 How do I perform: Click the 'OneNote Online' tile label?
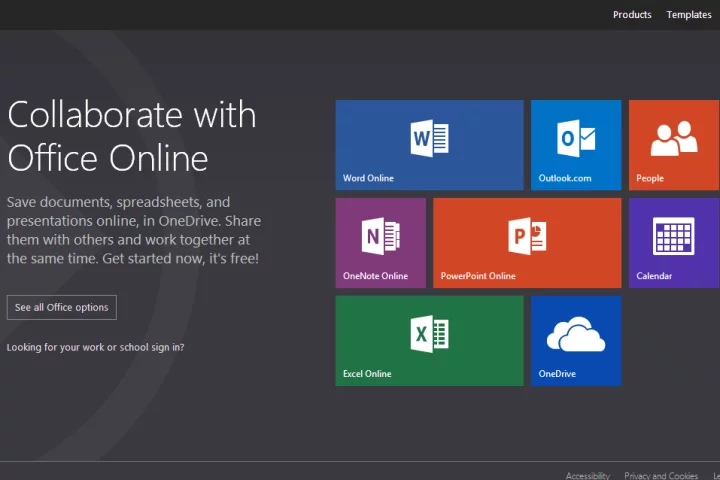[375, 276]
